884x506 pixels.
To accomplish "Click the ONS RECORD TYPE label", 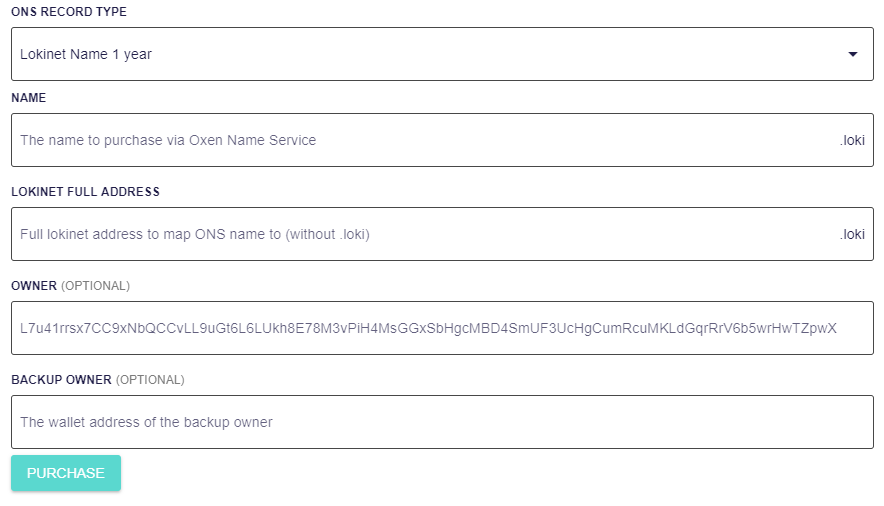I will pyautogui.click(x=69, y=12).
